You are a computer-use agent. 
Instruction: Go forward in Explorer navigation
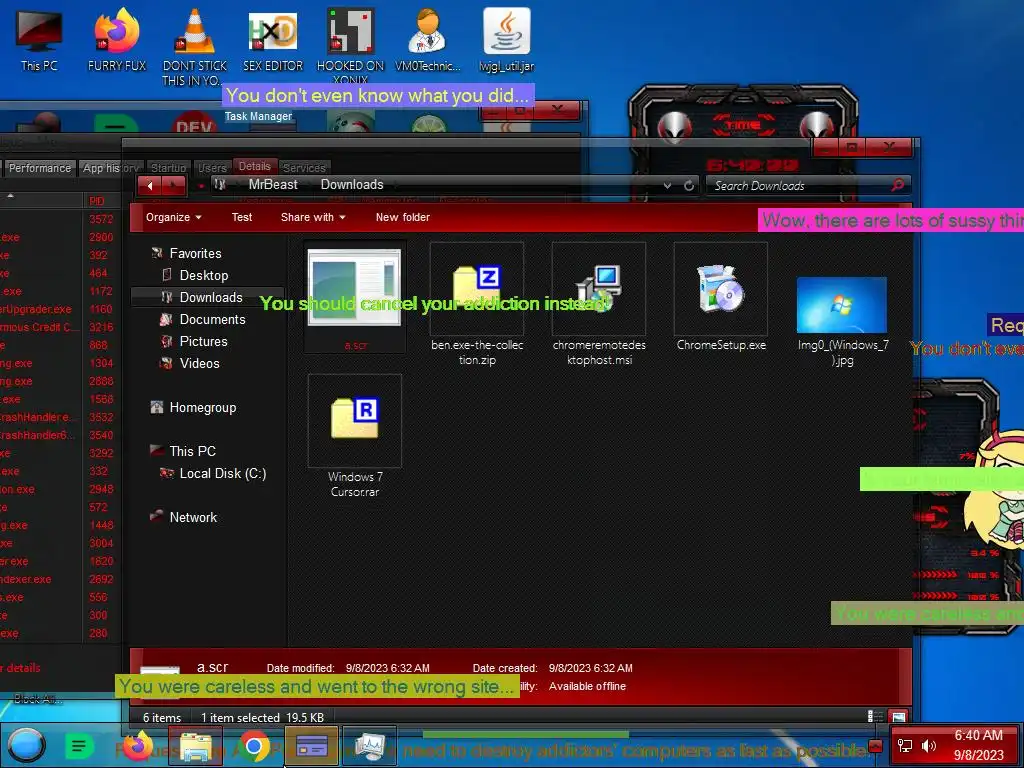173,185
